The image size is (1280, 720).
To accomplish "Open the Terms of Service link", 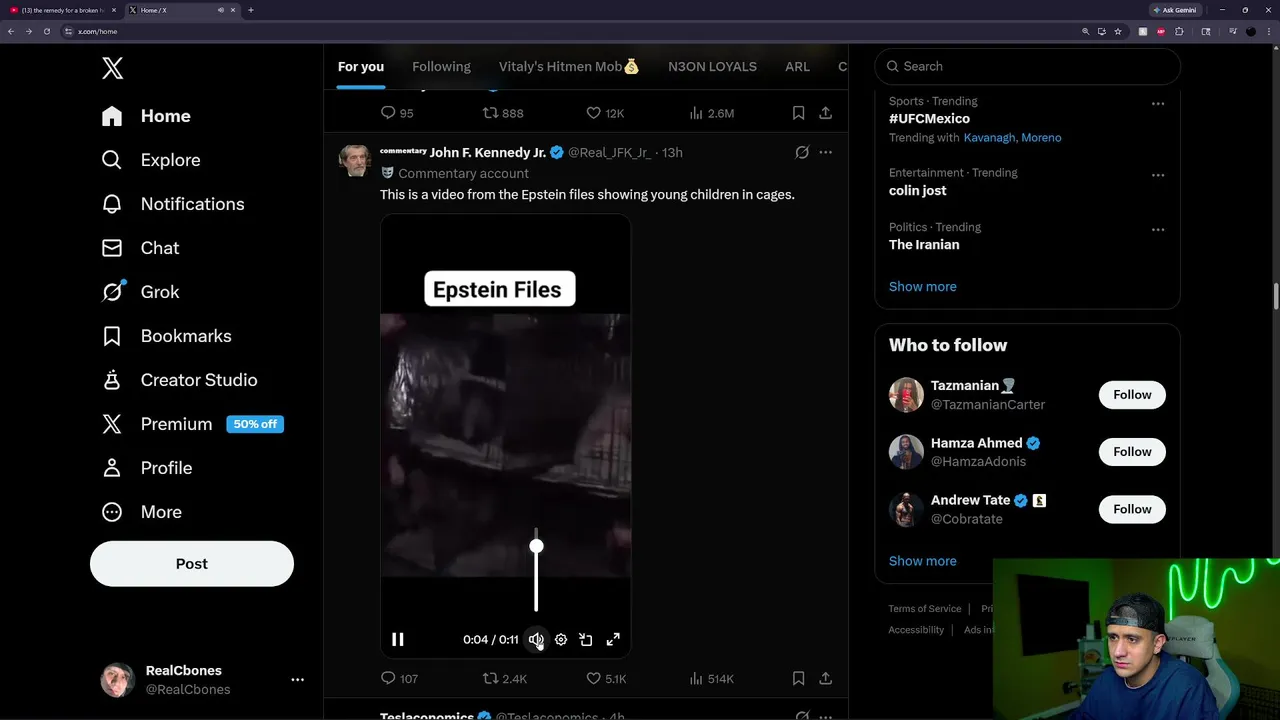I will click(x=925, y=609).
